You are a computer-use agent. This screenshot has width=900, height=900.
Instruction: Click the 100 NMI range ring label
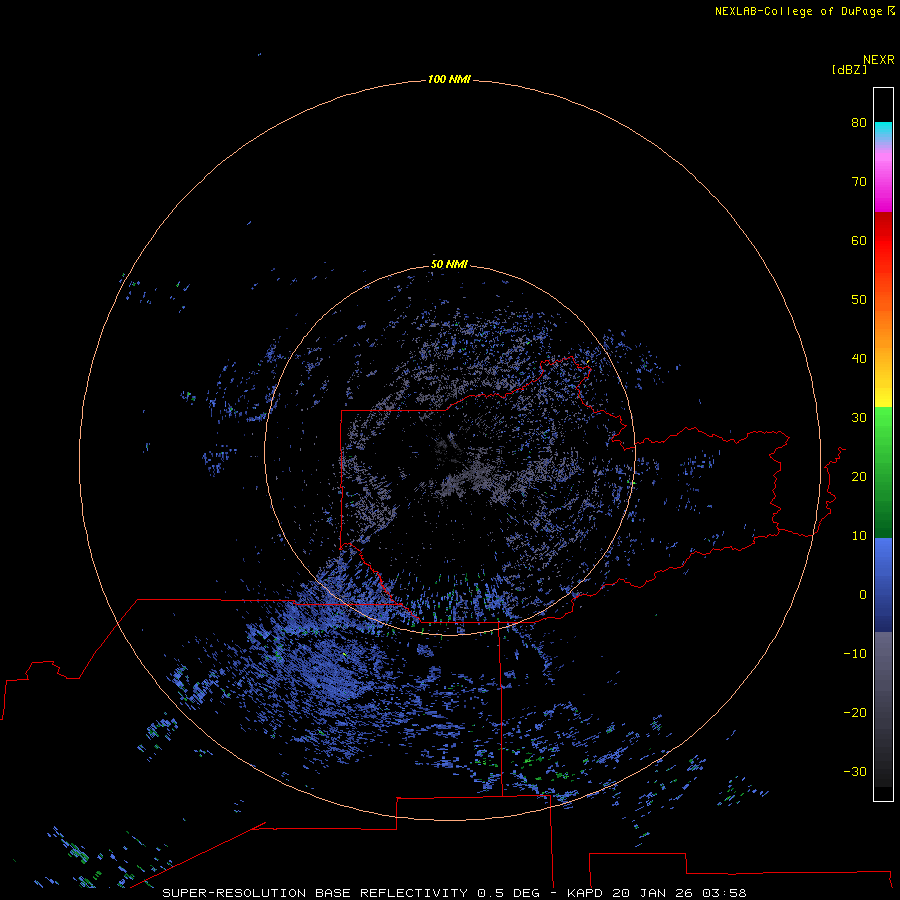[449, 79]
